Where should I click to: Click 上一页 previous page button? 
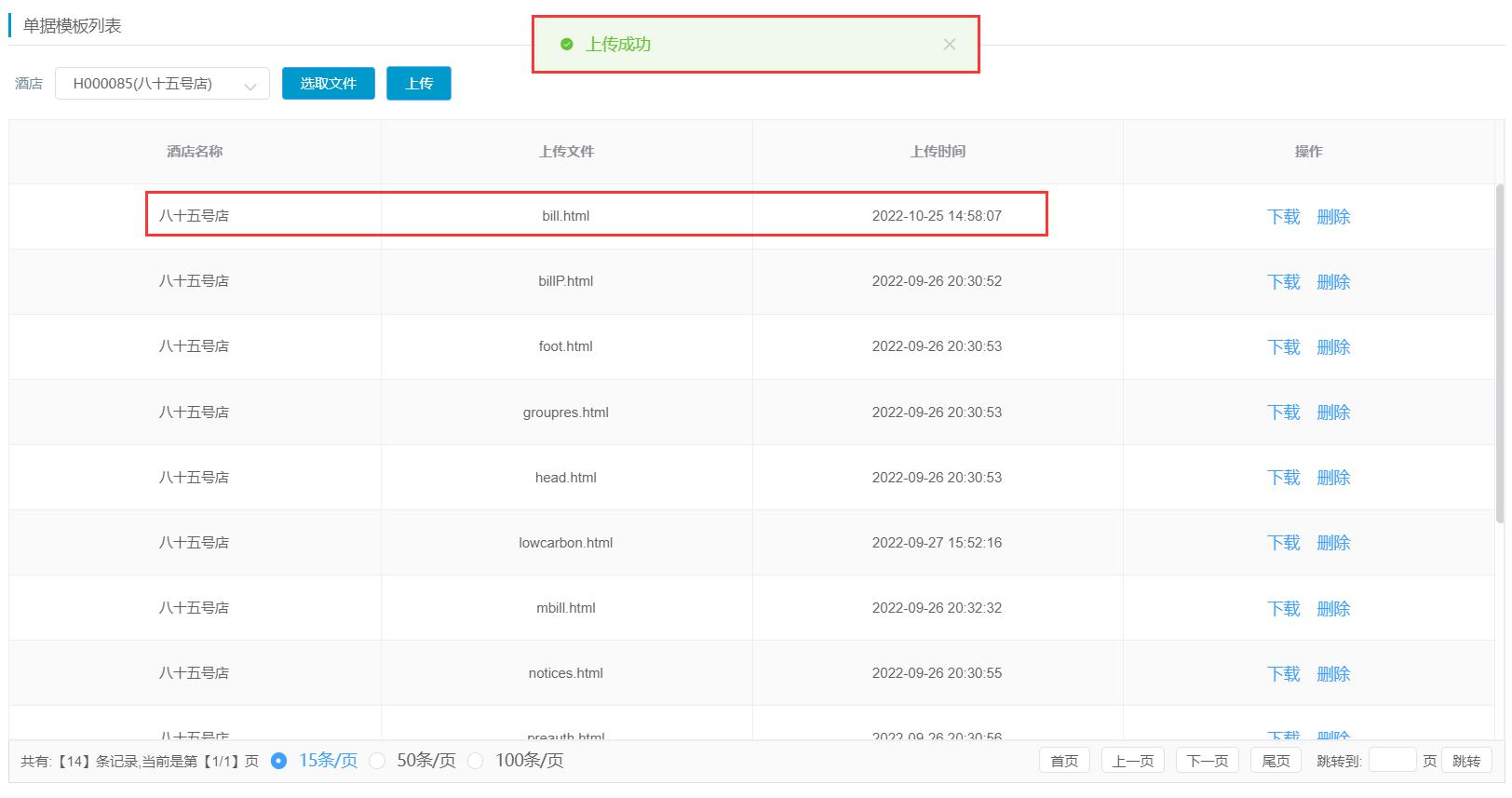click(x=1133, y=761)
